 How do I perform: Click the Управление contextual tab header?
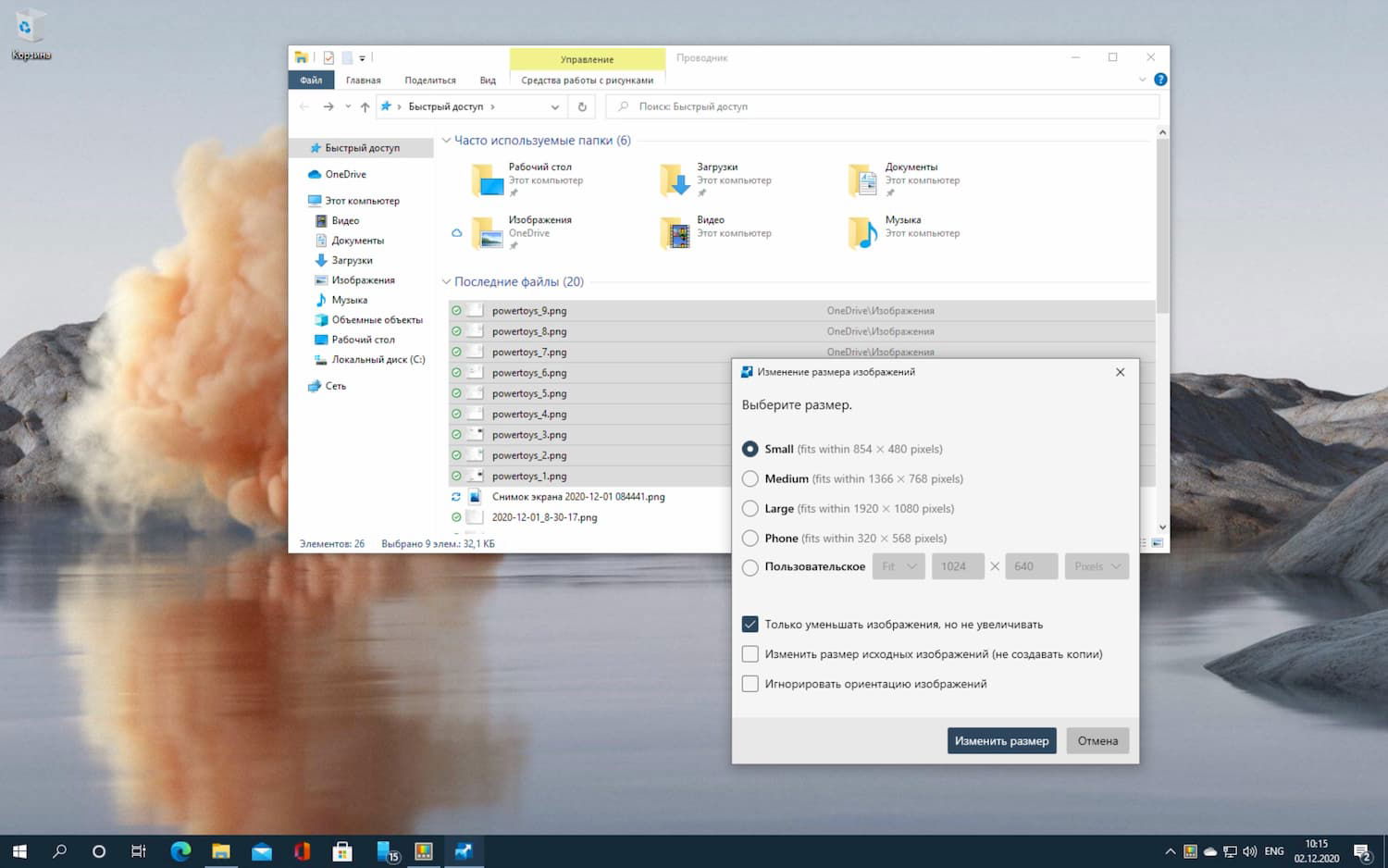tap(588, 59)
